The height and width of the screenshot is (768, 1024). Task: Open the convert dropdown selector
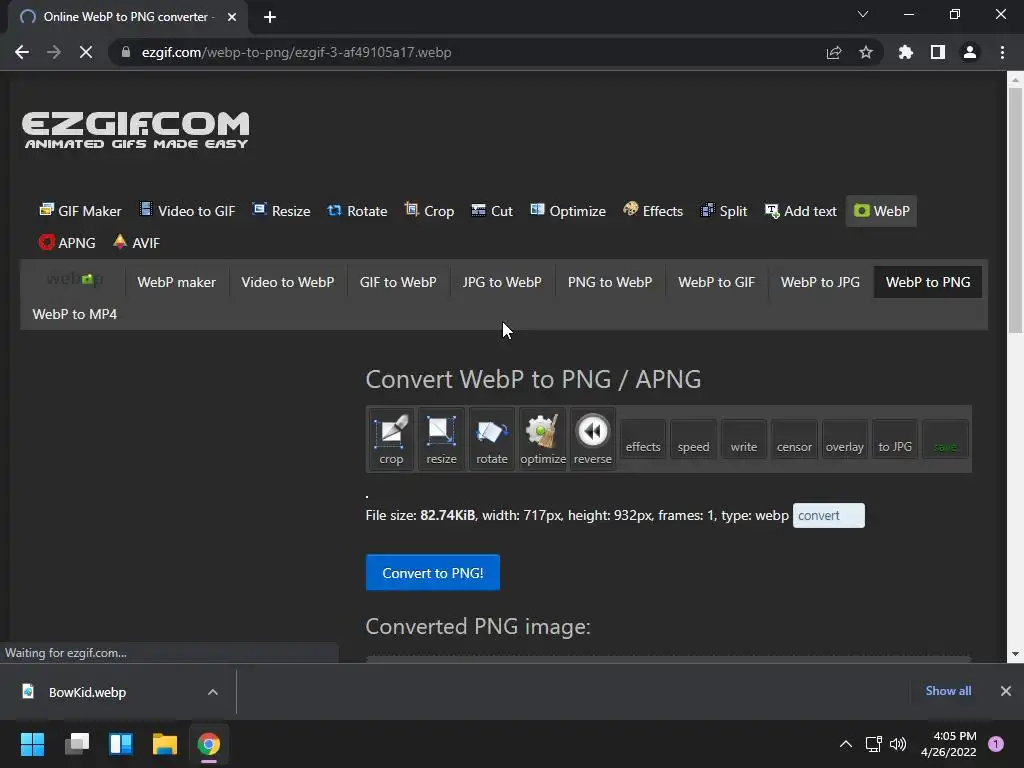(x=828, y=515)
